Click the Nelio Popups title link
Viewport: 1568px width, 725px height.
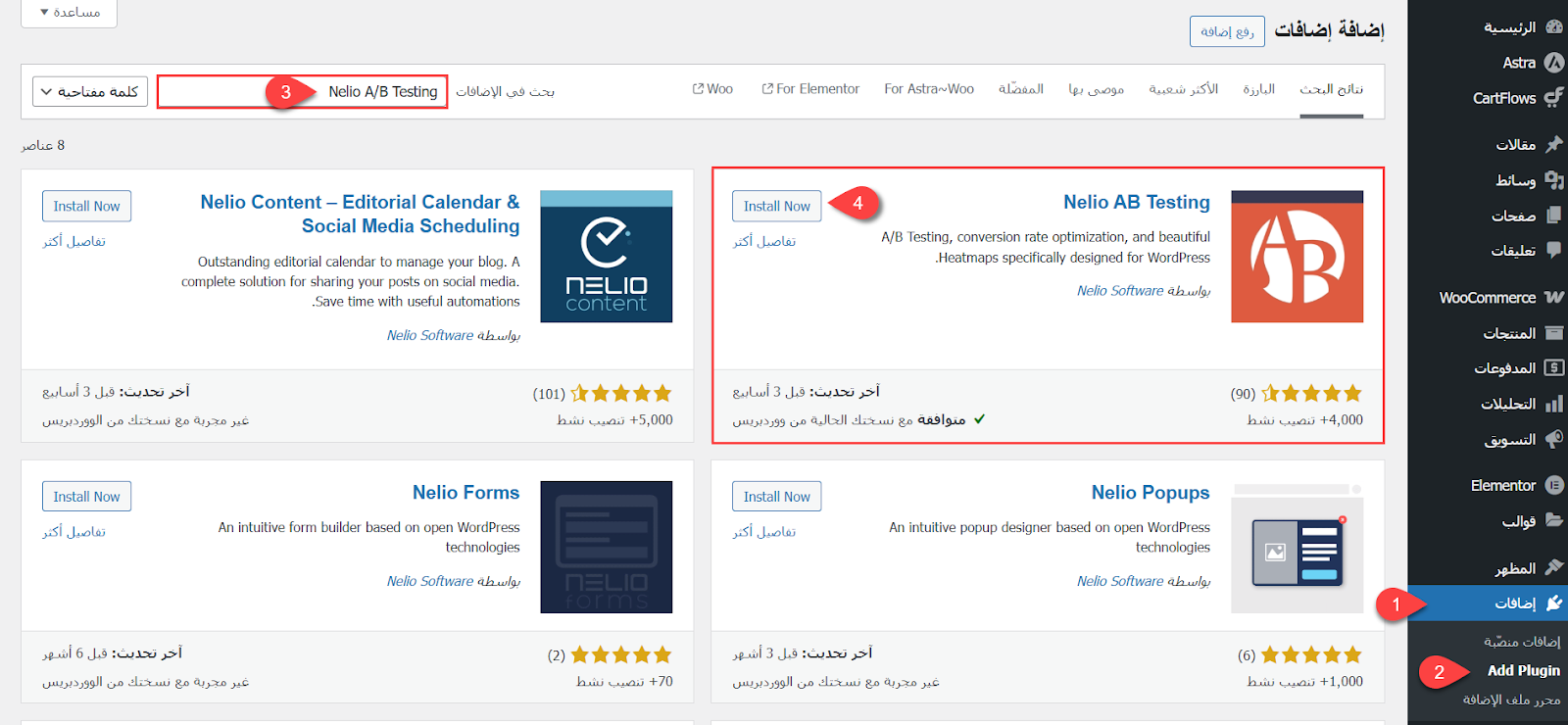click(1151, 493)
